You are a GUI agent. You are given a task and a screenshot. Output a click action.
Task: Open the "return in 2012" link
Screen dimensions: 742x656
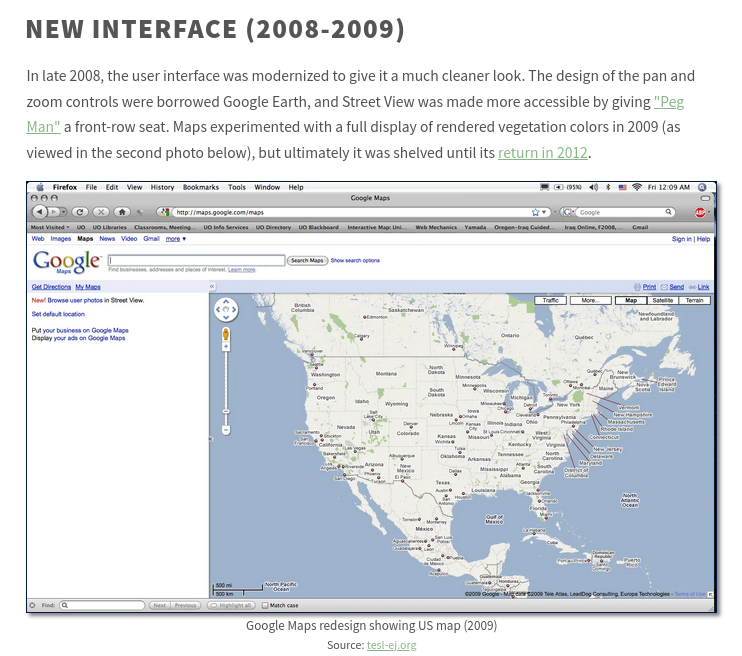point(543,153)
